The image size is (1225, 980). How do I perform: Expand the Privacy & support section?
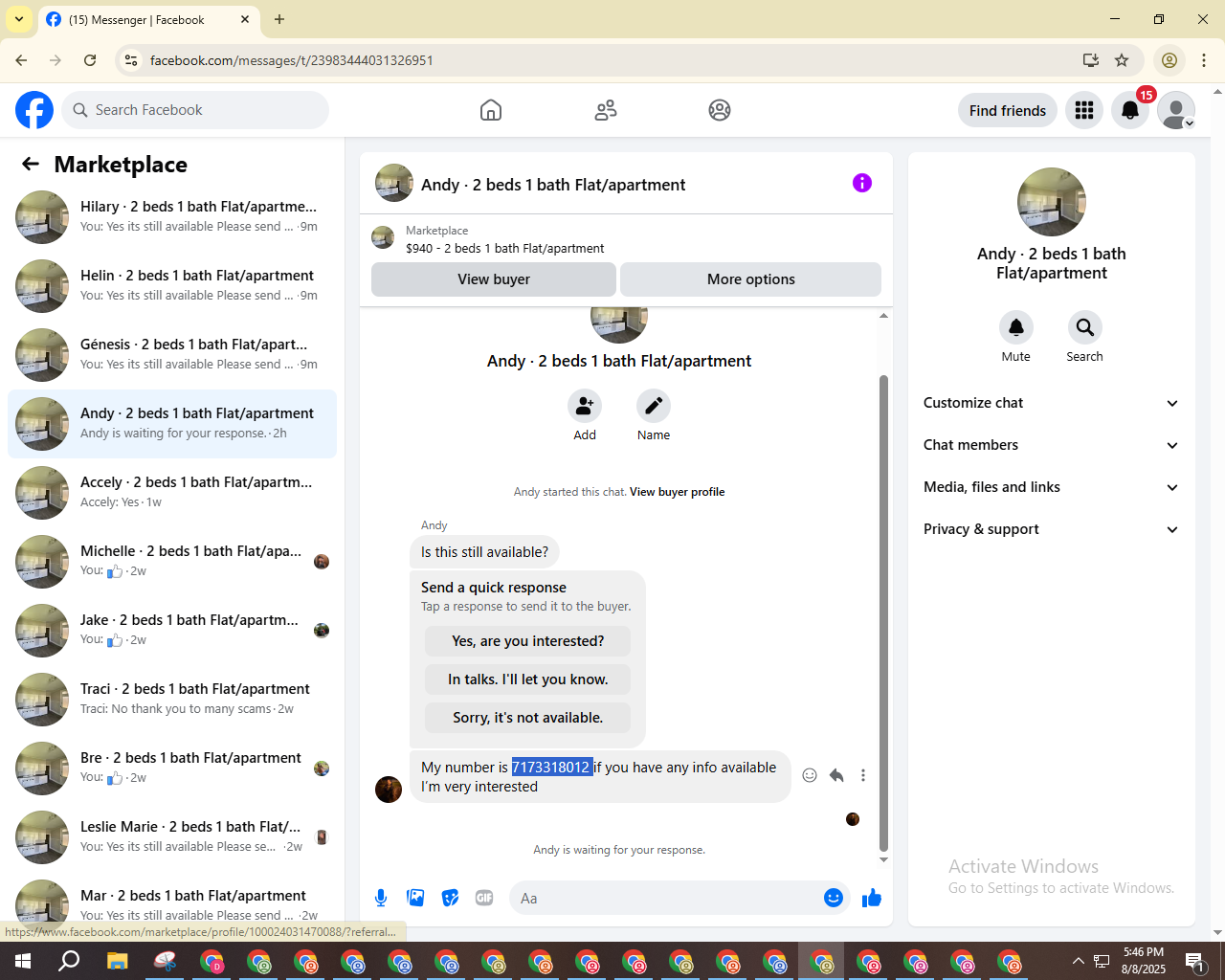tap(1051, 529)
